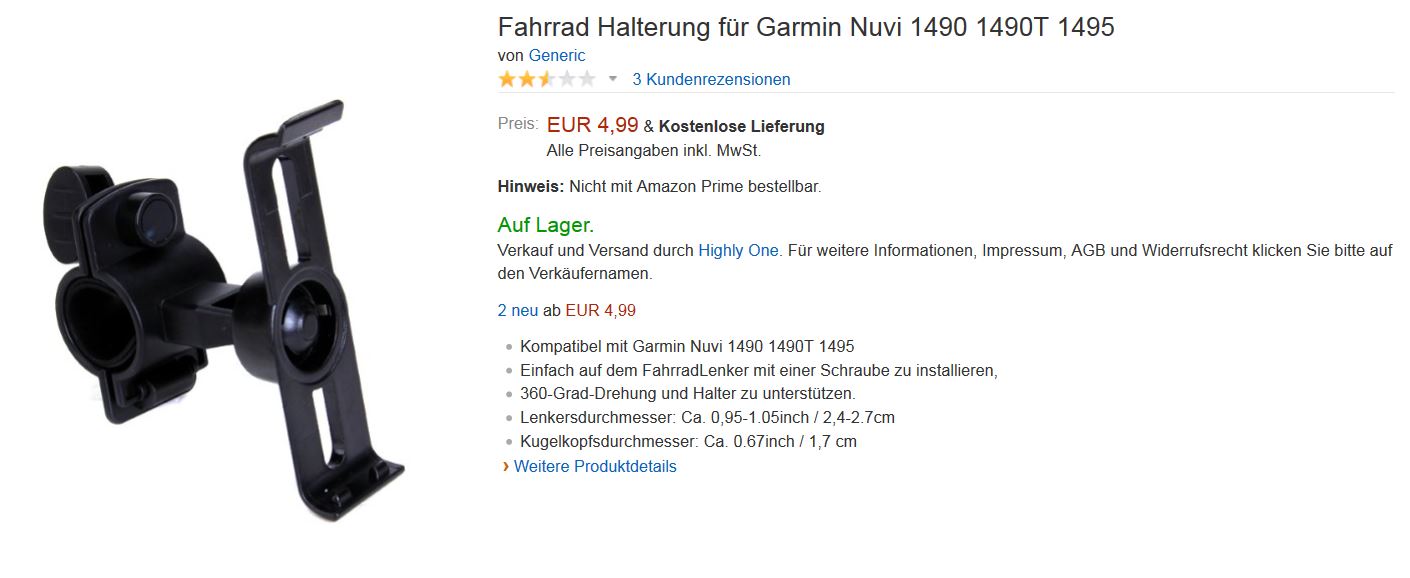
Task: Open the Highly One seller link
Action: click(x=738, y=250)
